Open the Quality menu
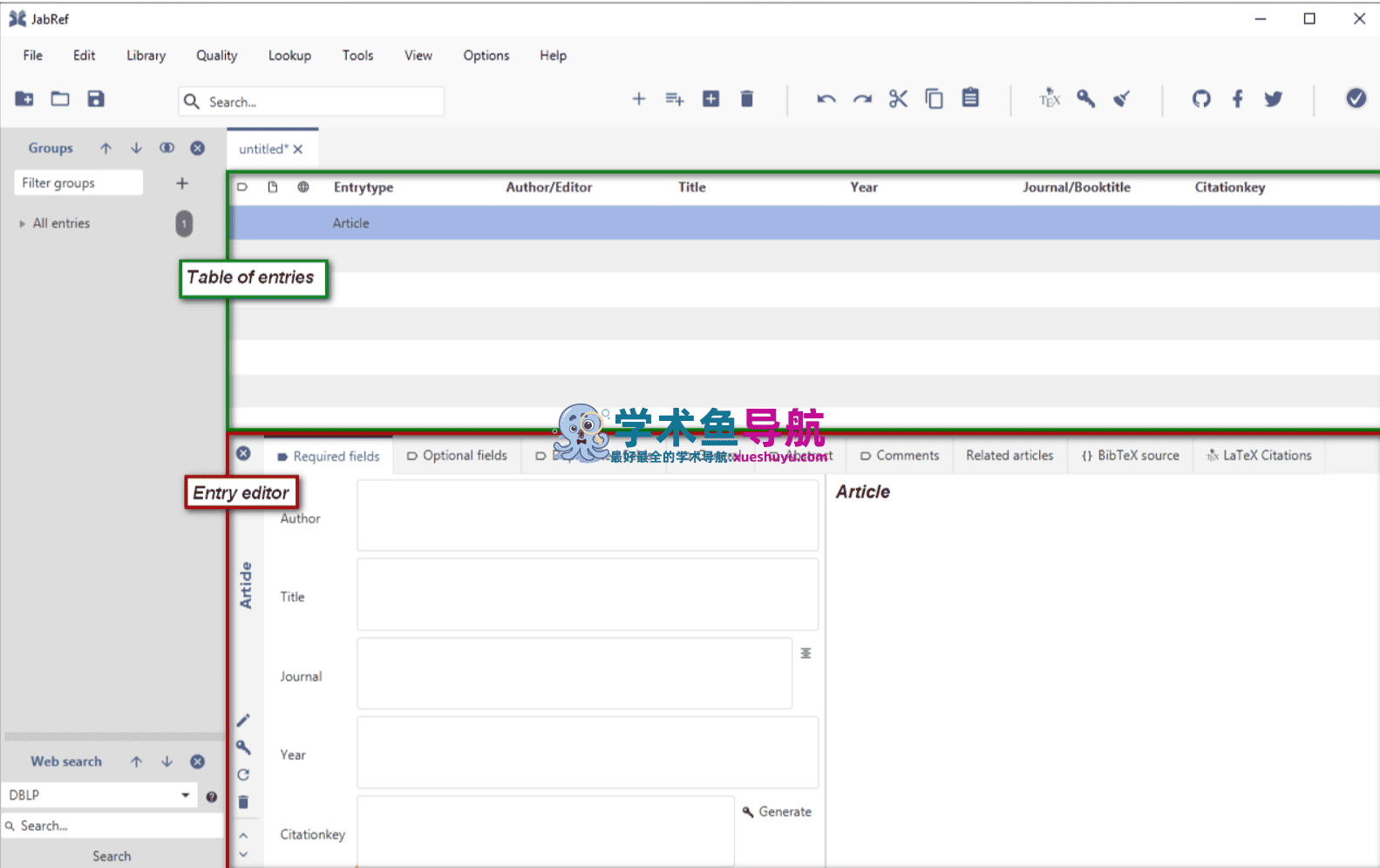This screenshot has height=868, width=1380. click(216, 56)
